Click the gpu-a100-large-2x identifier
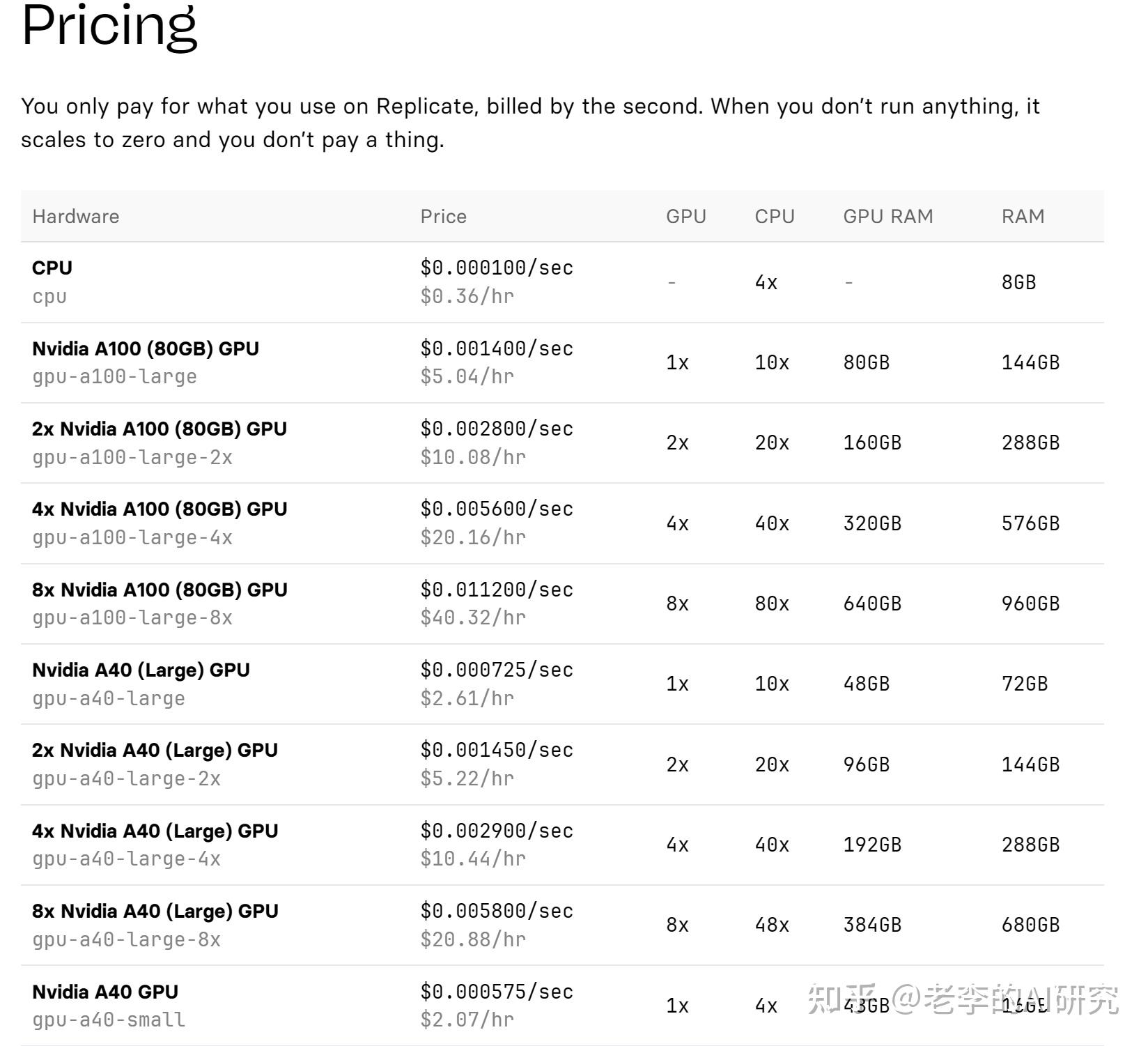 132,458
